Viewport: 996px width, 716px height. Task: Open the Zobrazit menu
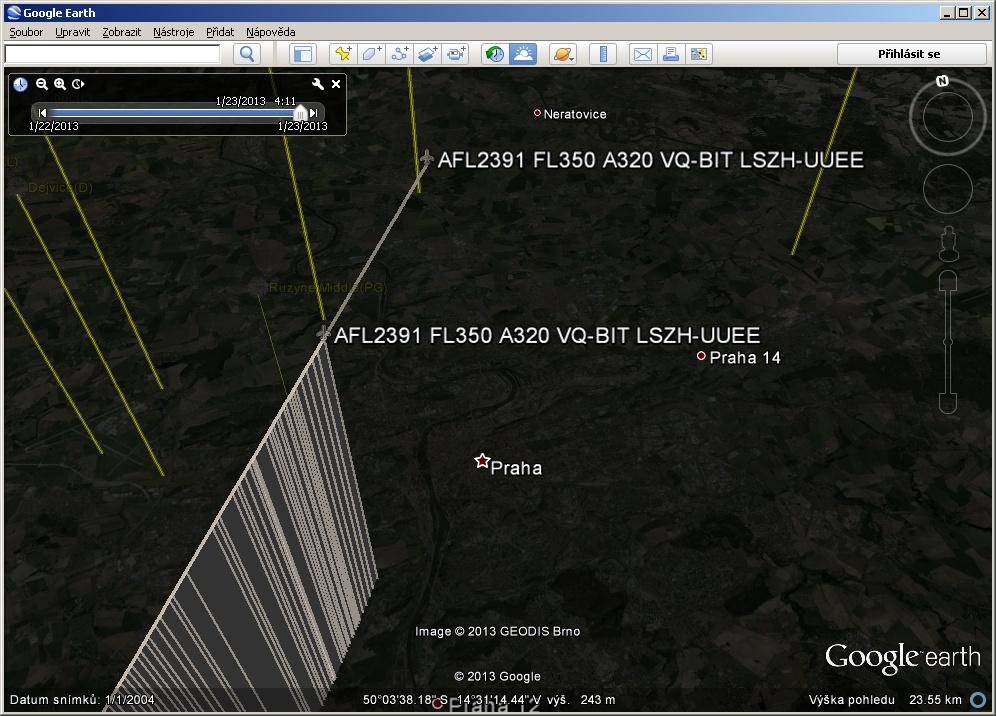[121, 32]
